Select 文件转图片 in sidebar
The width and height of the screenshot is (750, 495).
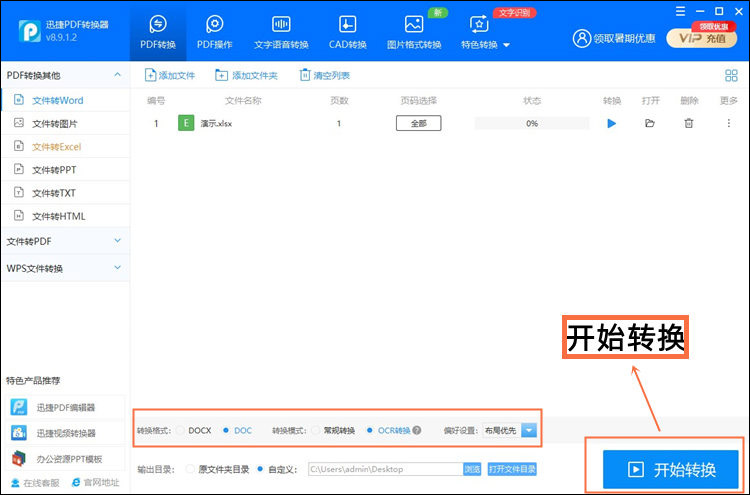(x=66, y=123)
